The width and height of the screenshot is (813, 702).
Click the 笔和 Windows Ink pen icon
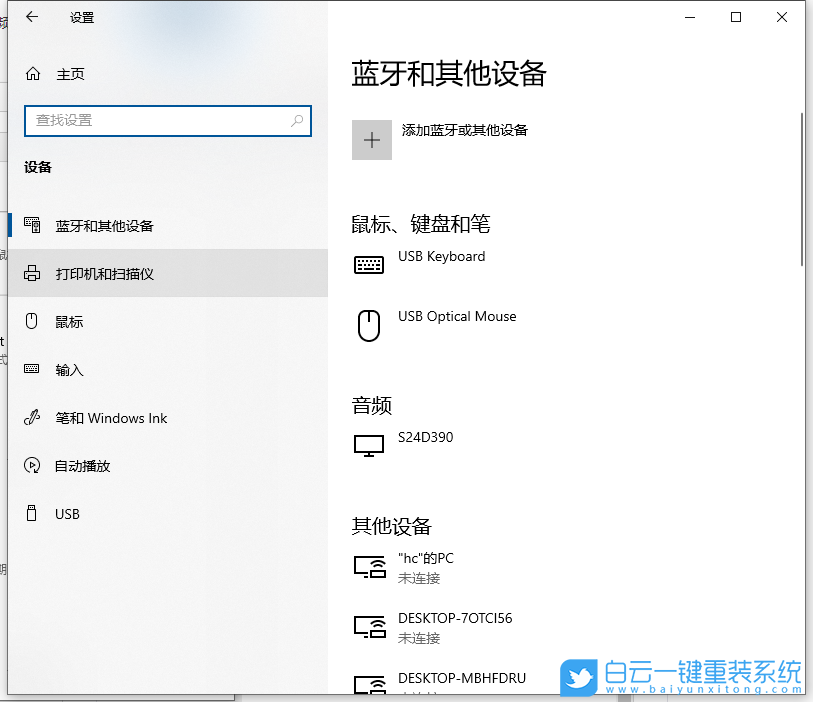tap(32, 417)
